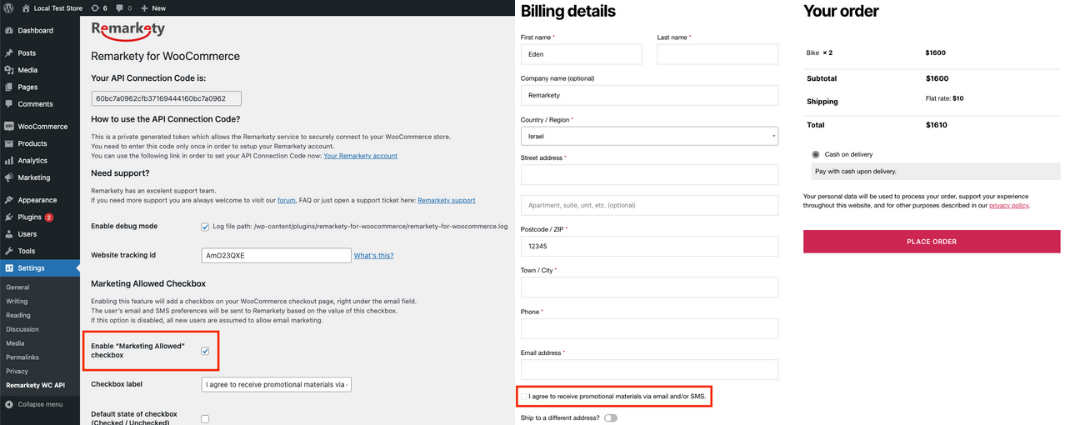This screenshot has height=425, width=1080.
Task: Click the Media library icon
Action: pyautogui.click(x=9, y=70)
